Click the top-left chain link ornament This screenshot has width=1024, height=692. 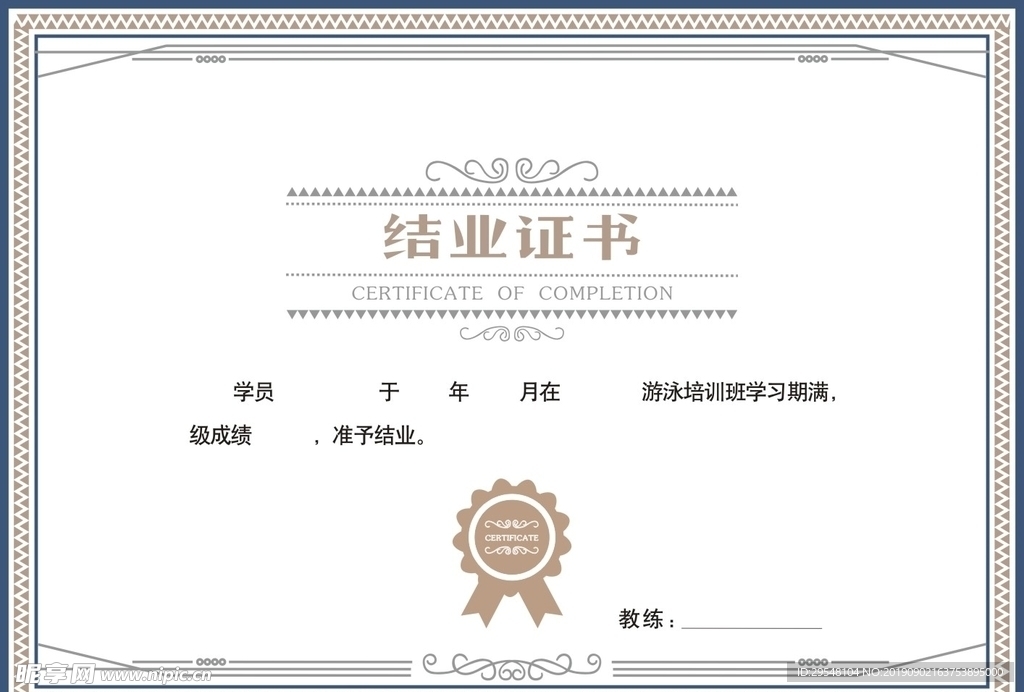(210, 59)
